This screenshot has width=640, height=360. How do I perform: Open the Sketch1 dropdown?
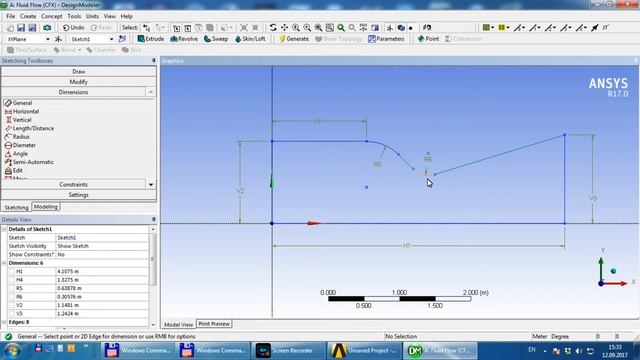[111, 39]
